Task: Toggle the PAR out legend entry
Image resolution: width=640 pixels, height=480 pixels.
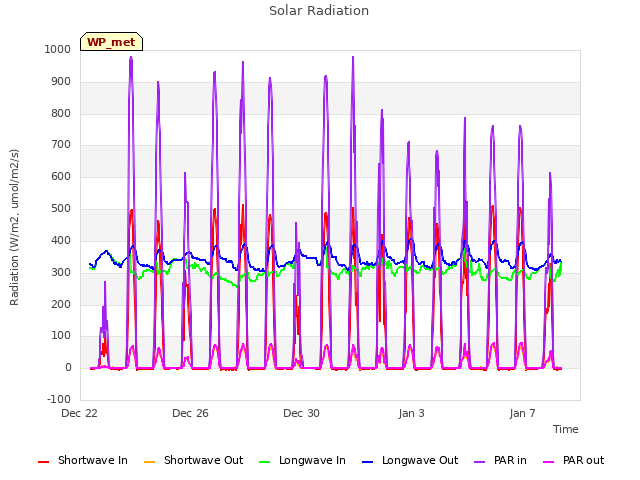Action: [574, 460]
